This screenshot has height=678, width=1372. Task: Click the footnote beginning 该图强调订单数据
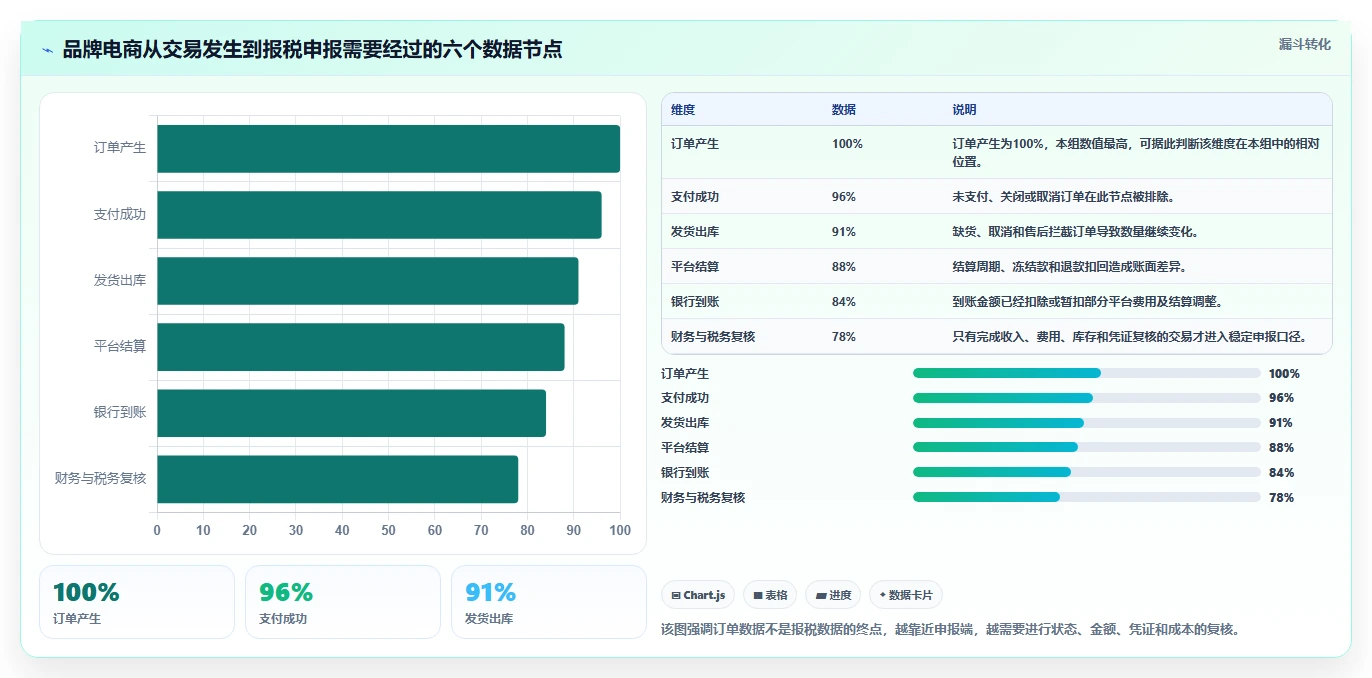coord(951,630)
